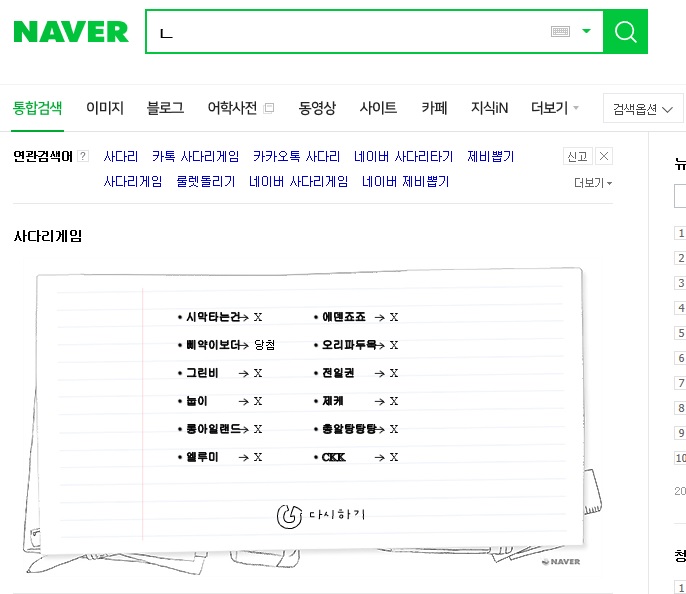Open related search 제비뽑기
Viewport: 686px width, 594px height.
[490, 157]
